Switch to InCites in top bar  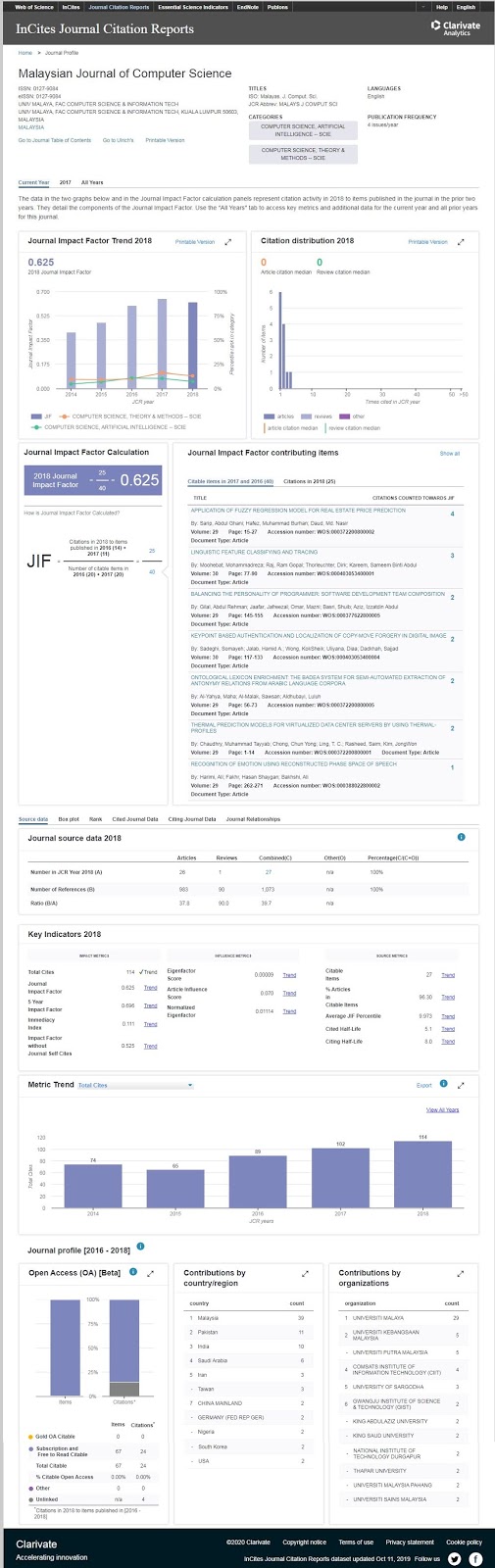[71, 7]
